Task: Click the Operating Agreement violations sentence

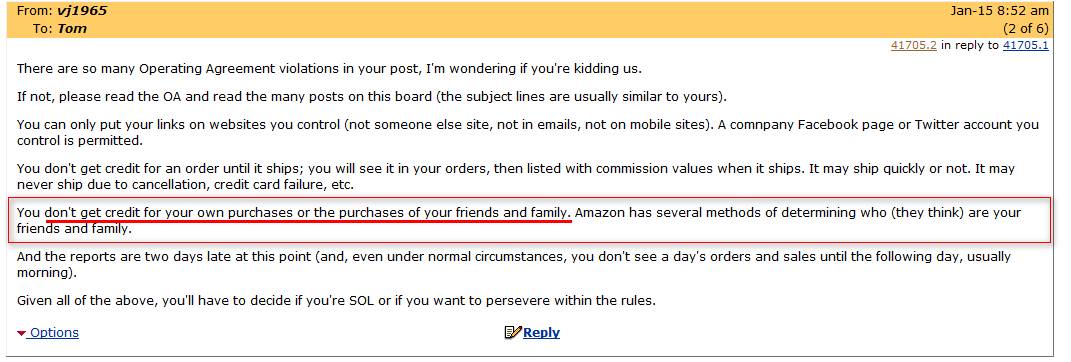Action: coord(329,69)
